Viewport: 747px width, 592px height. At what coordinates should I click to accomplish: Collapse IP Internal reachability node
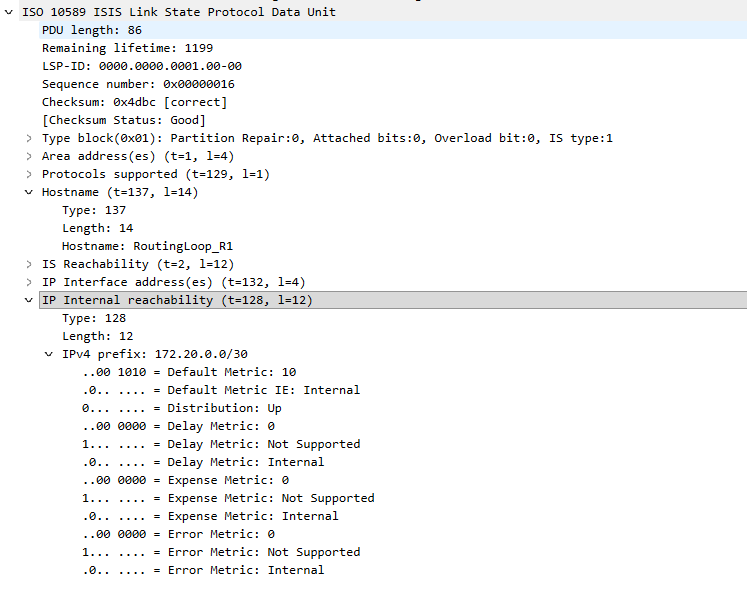pos(29,300)
